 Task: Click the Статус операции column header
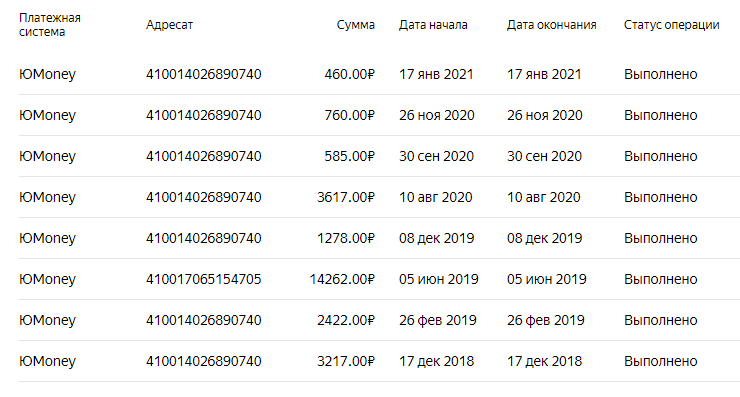pyautogui.click(x=672, y=25)
